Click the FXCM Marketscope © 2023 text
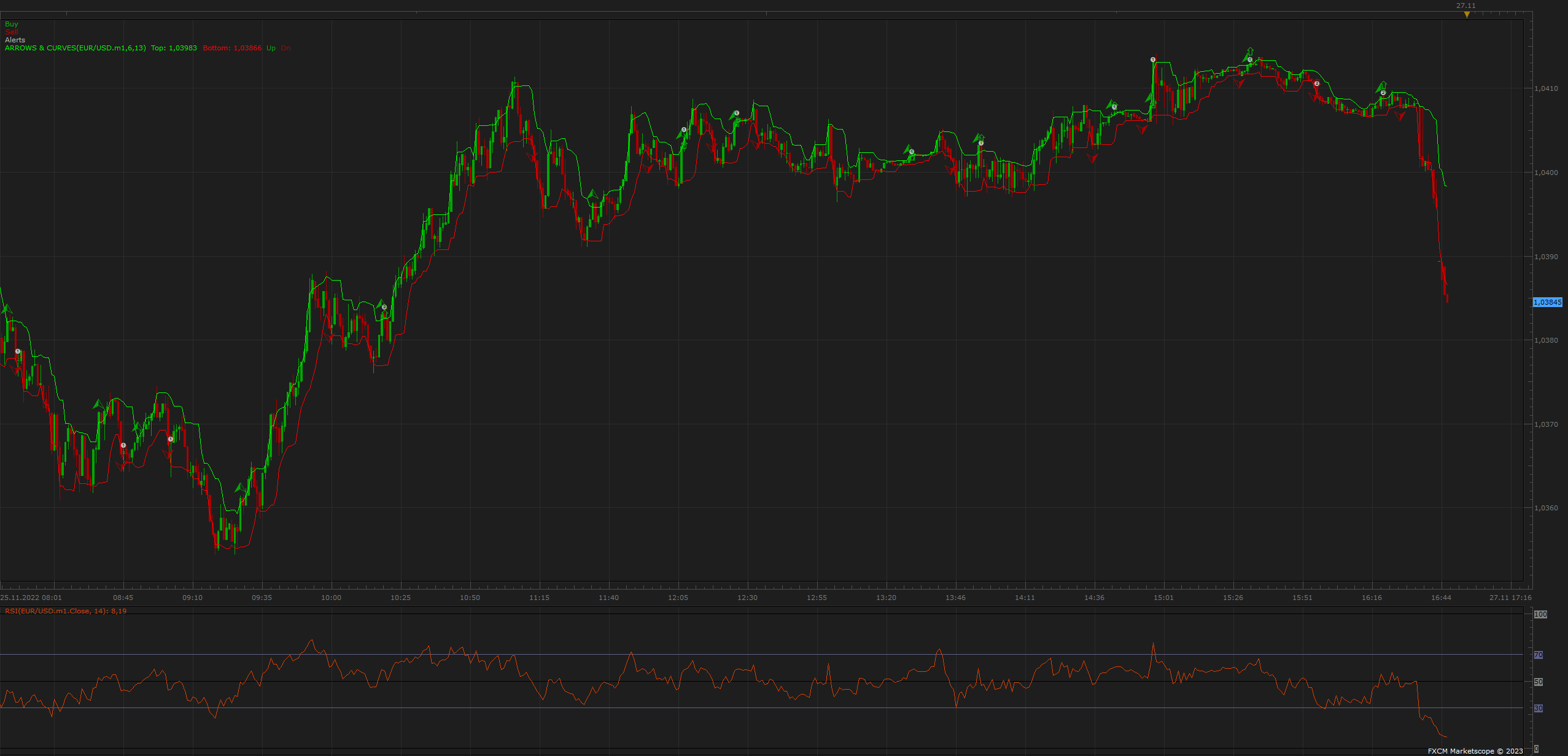Screen dimensions: 1568x756 tap(1475, 751)
